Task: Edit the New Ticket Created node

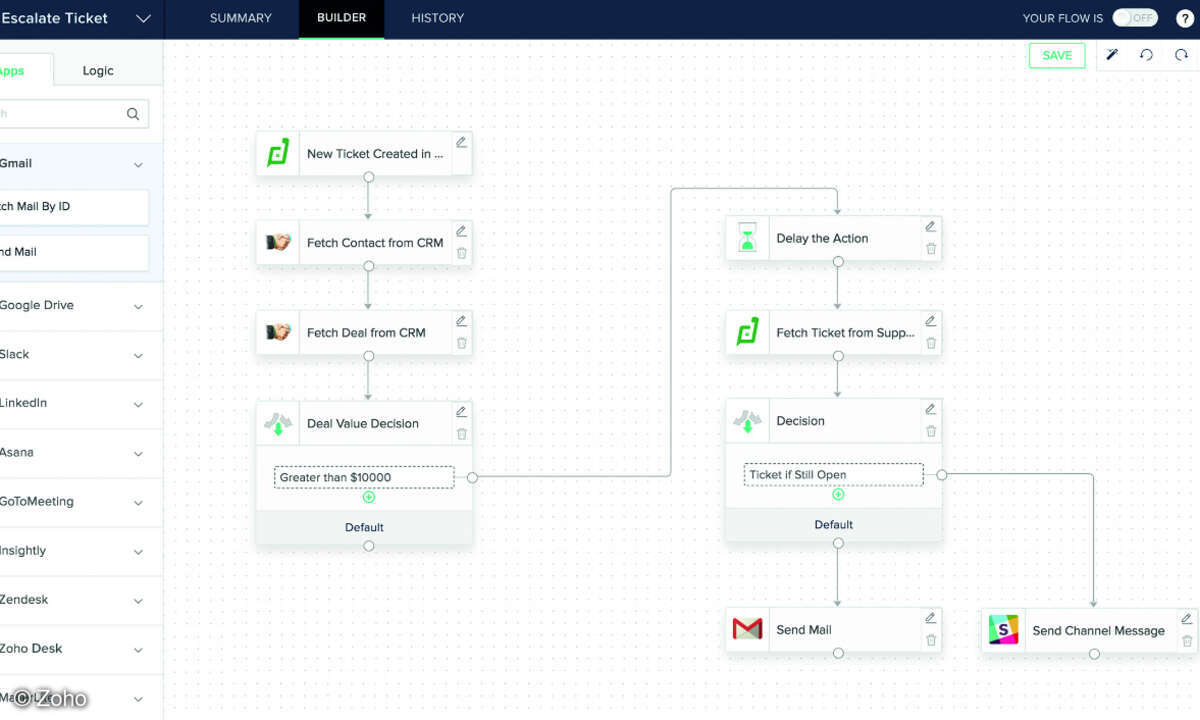Action: click(x=461, y=142)
